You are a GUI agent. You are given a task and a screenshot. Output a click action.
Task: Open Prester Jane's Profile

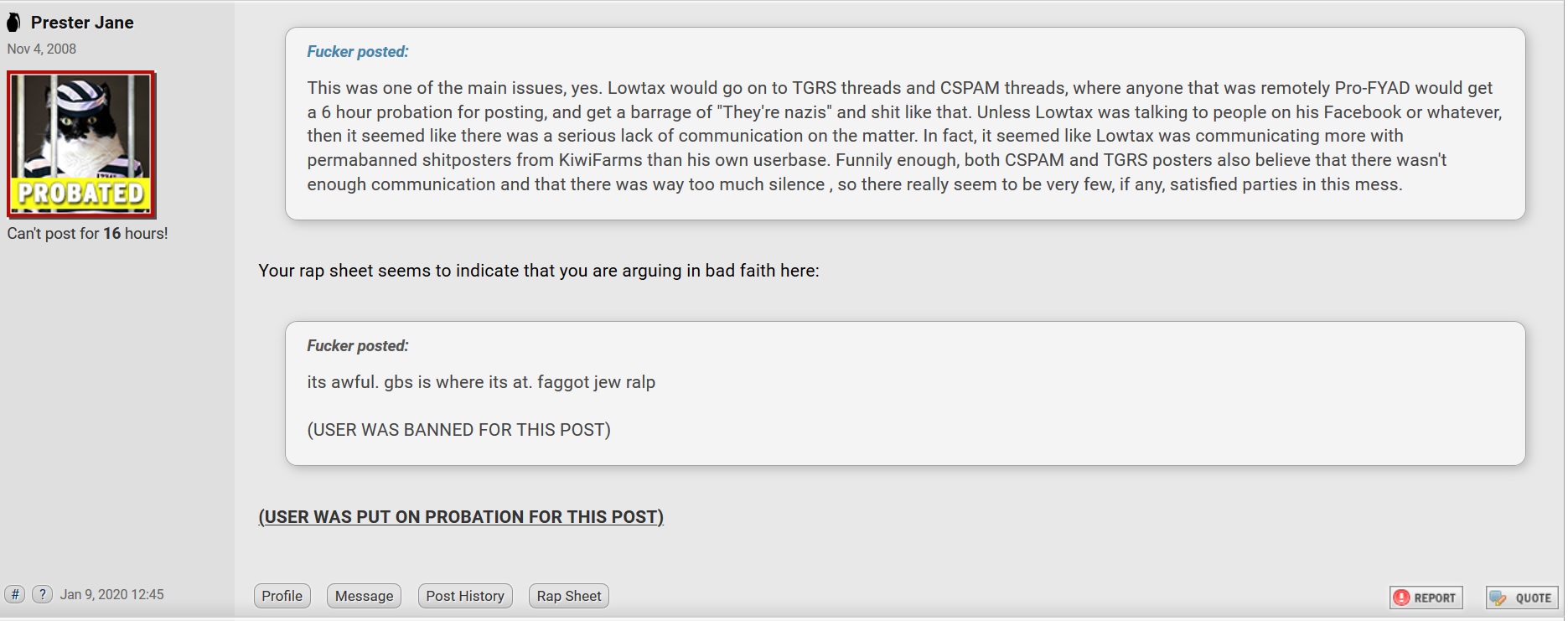point(282,596)
